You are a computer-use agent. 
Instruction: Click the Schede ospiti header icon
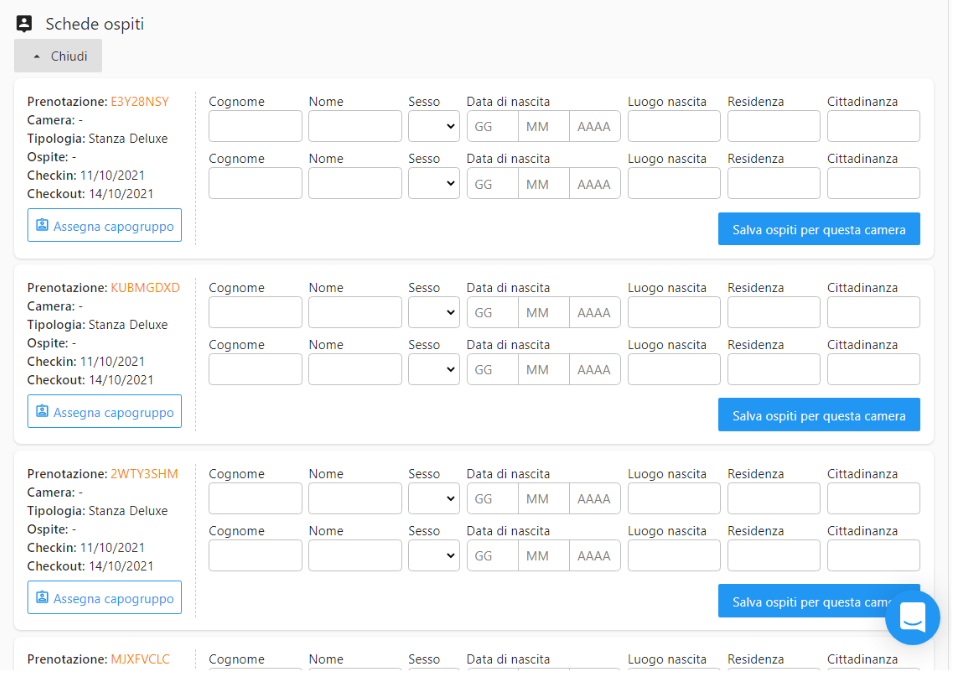point(25,24)
